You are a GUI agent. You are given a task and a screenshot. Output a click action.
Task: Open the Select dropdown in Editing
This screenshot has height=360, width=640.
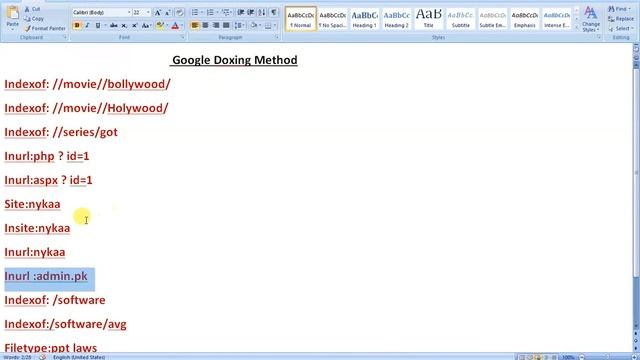pos(621,29)
